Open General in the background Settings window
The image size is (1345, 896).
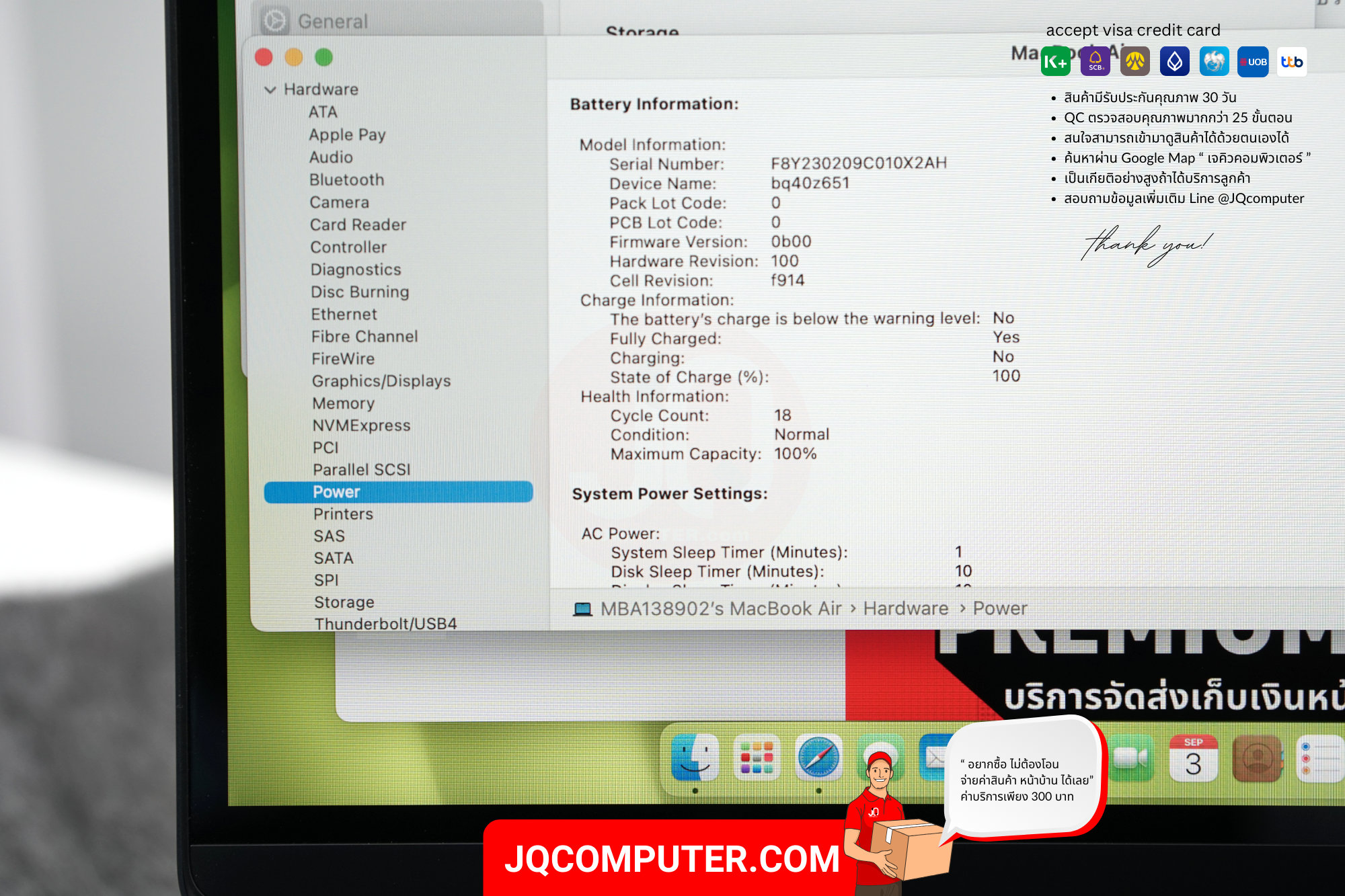tap(332, 22)
